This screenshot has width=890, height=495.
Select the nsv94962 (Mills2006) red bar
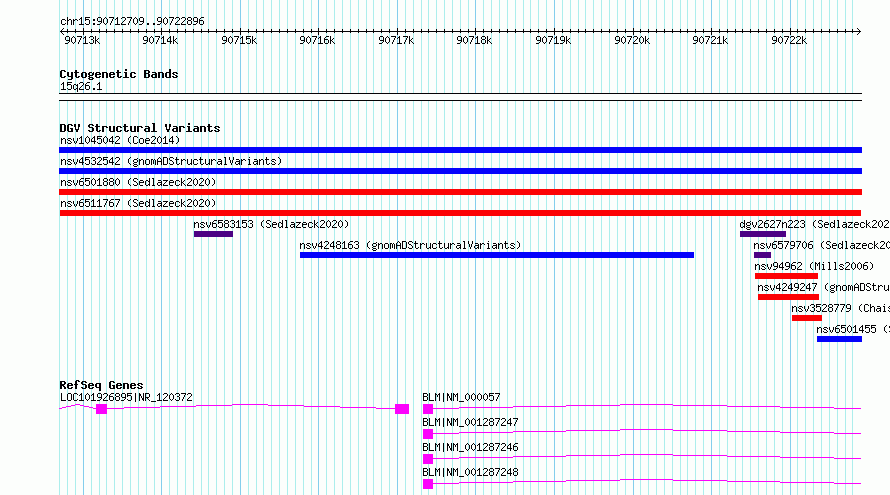tap(786, 276)
